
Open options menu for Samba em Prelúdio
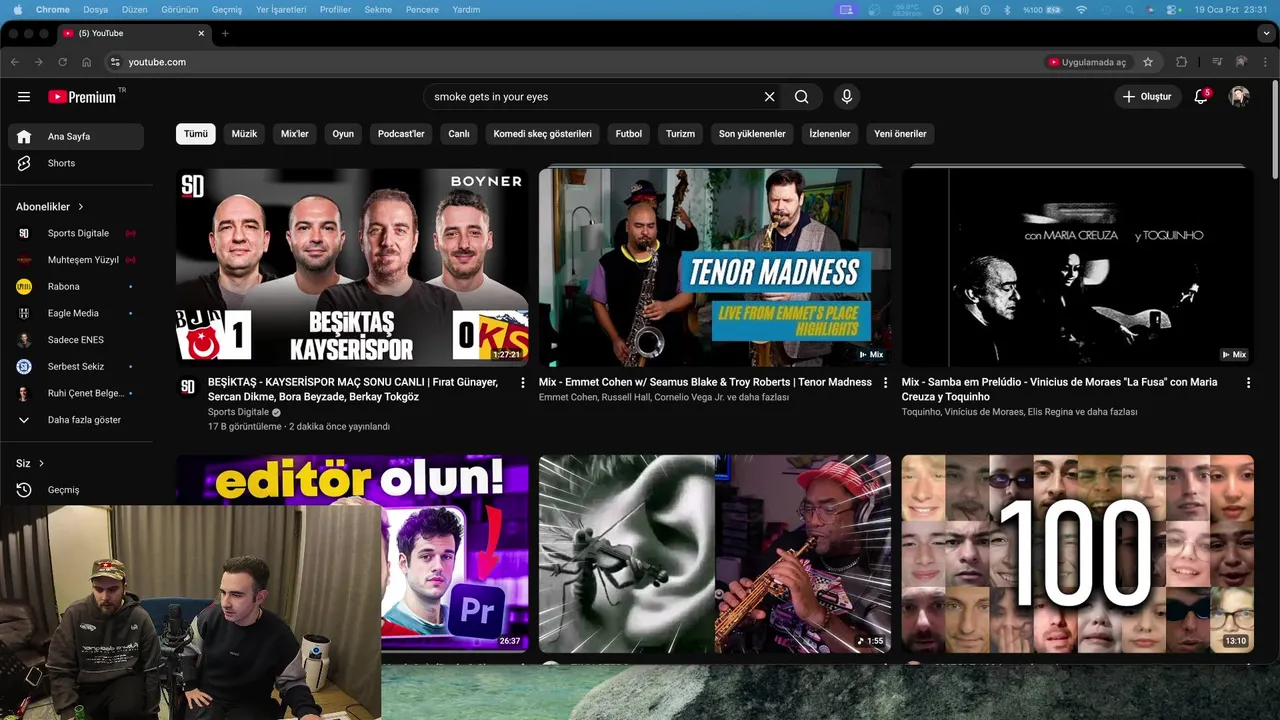point(1248,383)
